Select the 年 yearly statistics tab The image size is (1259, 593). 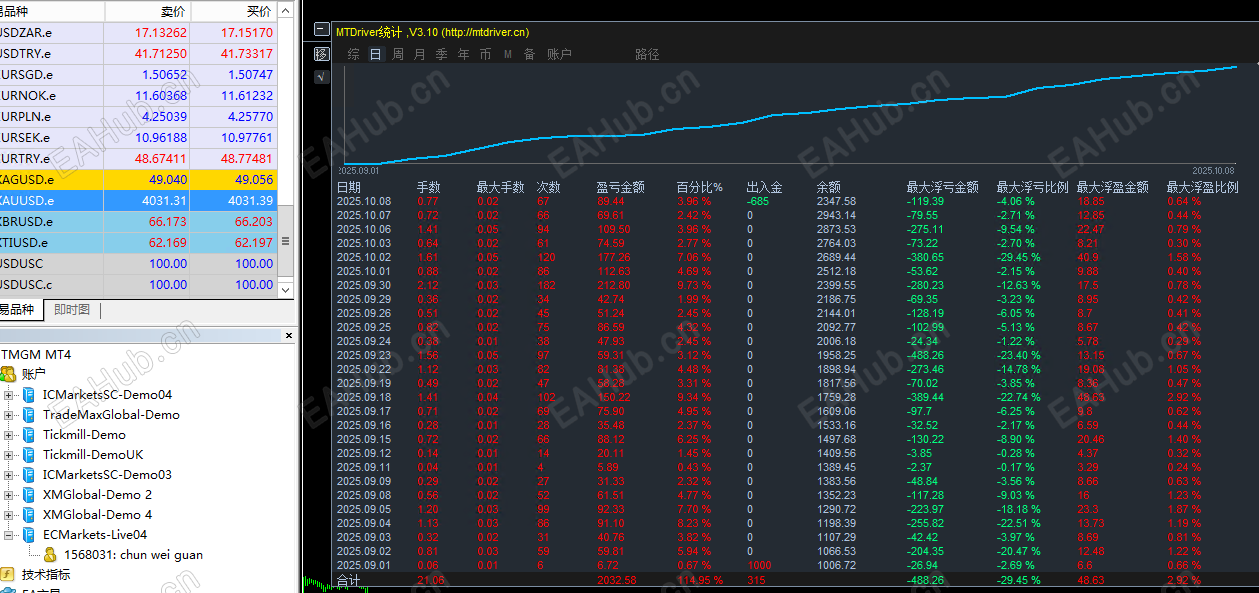click(463, 54)
